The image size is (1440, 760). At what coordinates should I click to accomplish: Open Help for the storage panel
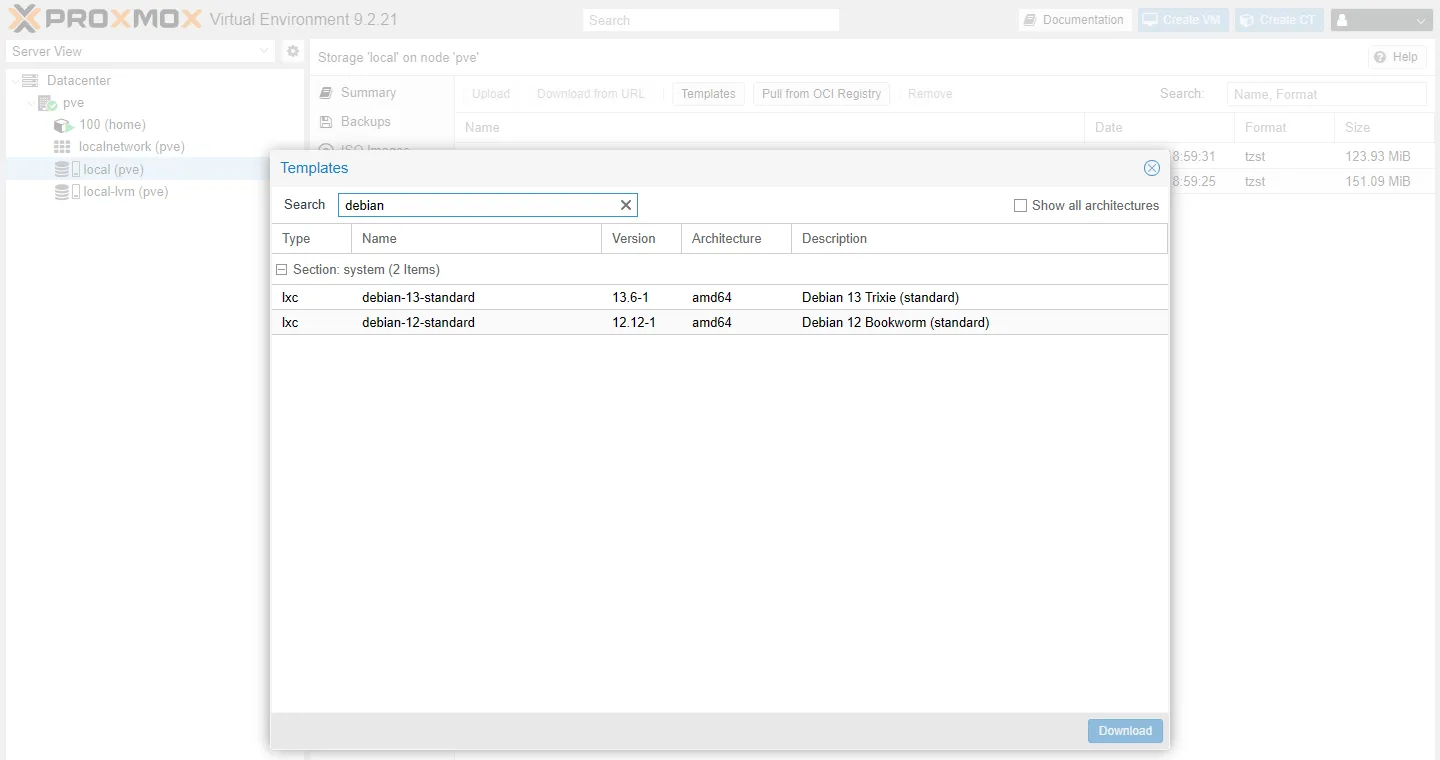pos(1396,57)
